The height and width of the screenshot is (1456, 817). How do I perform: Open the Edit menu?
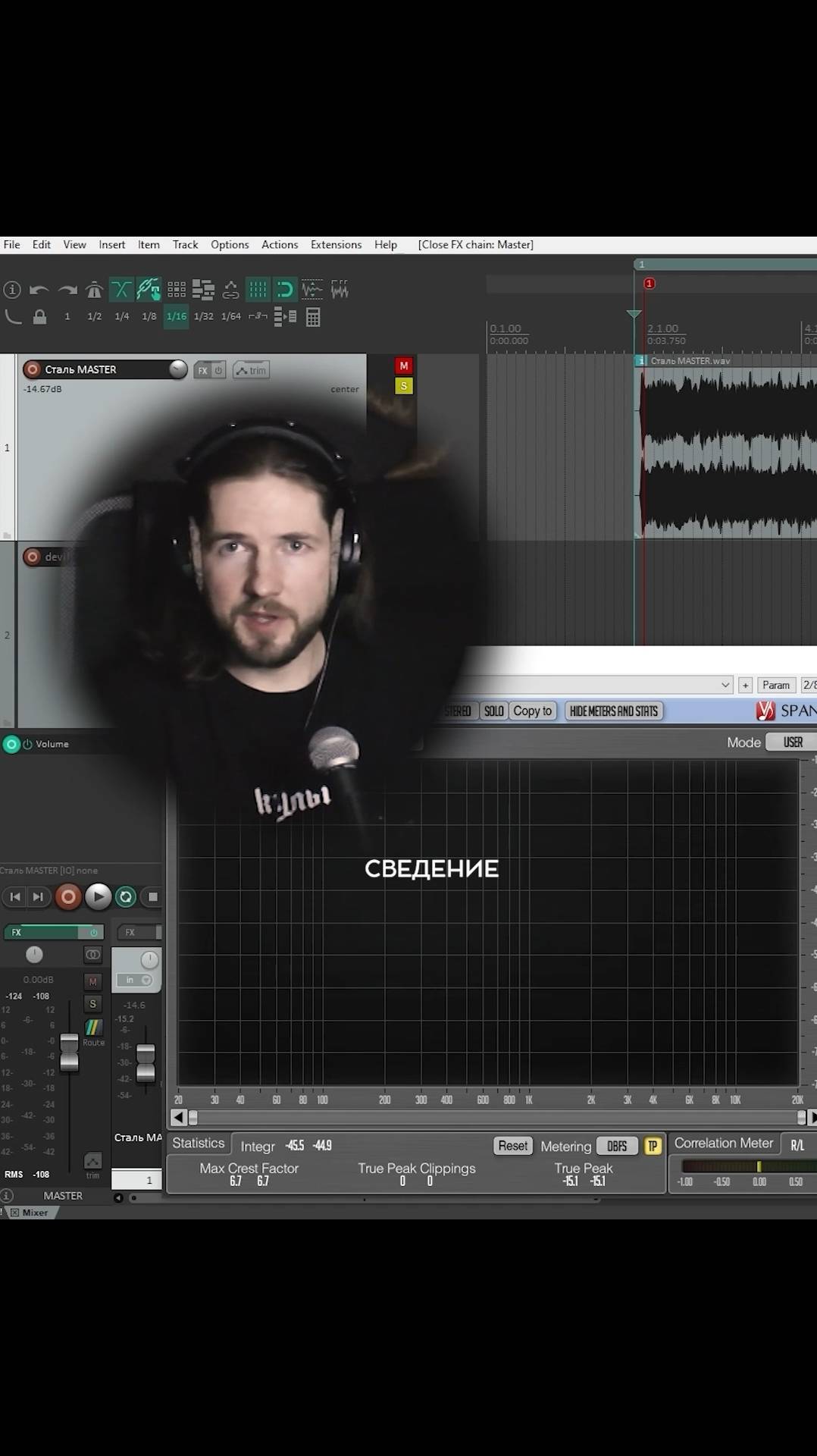[42, 244]
